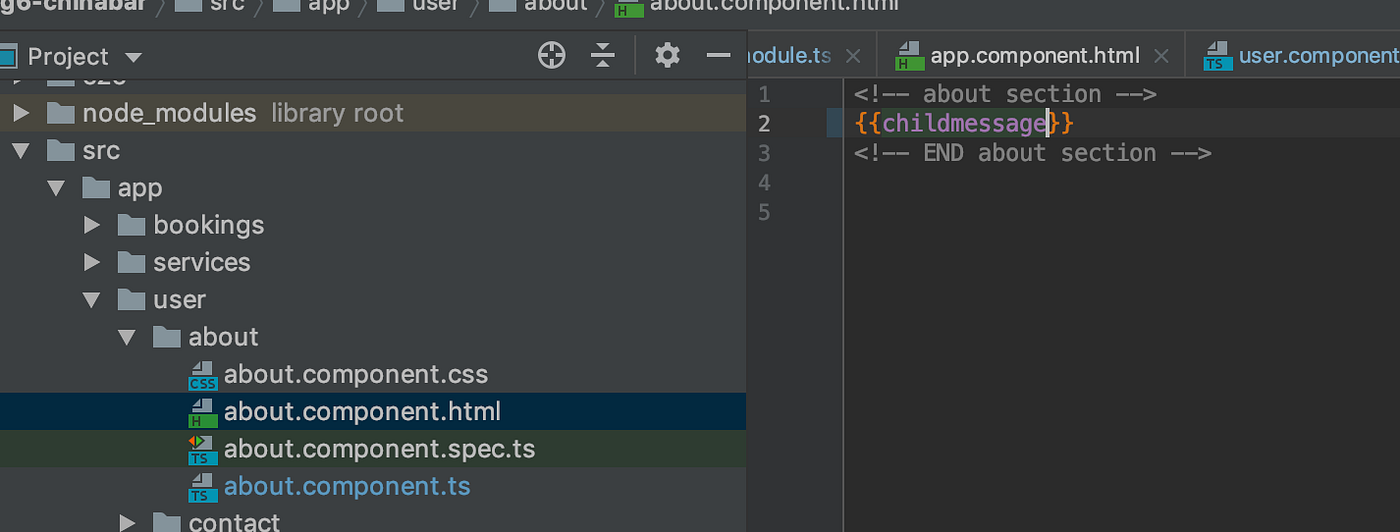Click the collapse all icon in Project panel
1400x532 pixels.
[x=603, y=56]
